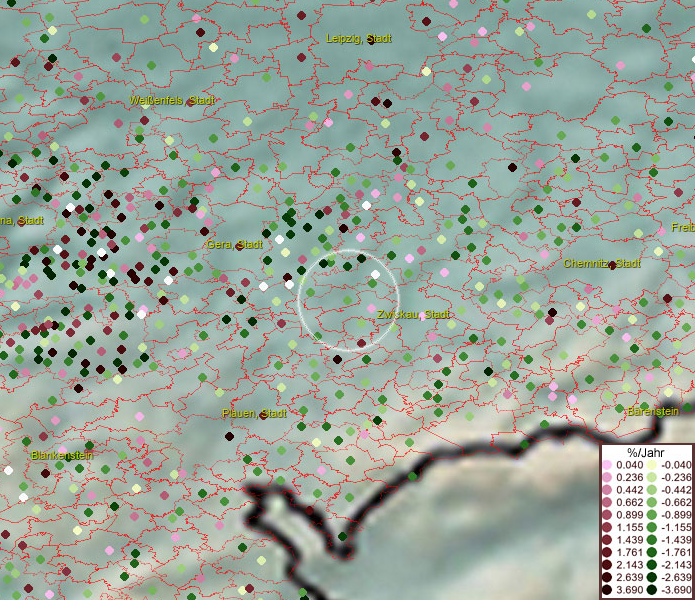695x600 pixels.
Task: Pick the 1.155 legend swatch
Action: tap(607, 527)
